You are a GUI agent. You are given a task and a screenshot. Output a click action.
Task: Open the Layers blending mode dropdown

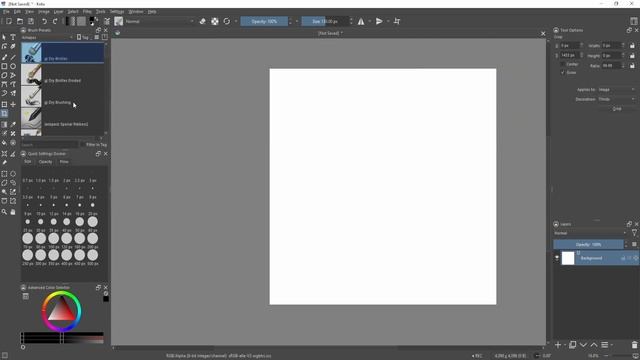(590, 233)
